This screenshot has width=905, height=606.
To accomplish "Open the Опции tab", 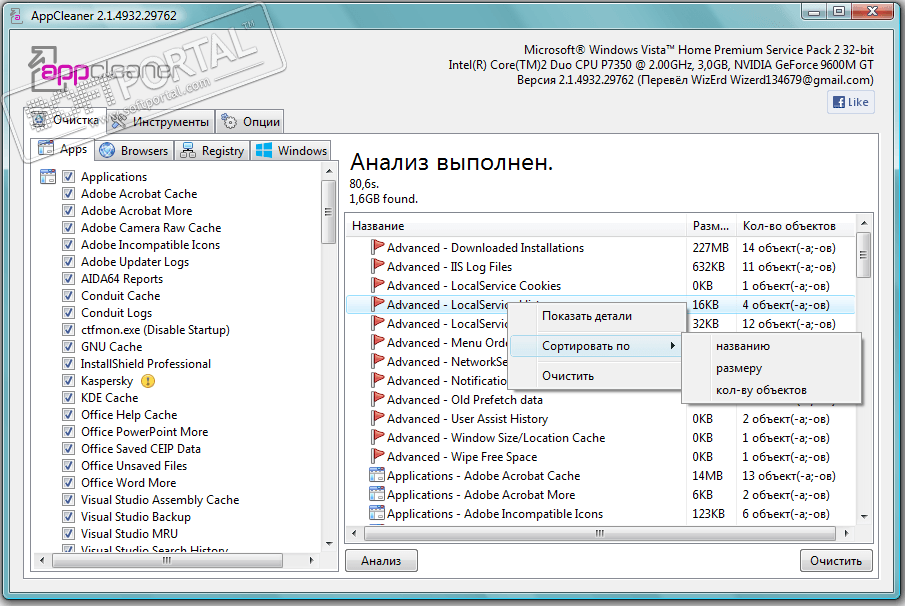I will tap(250, 122).
